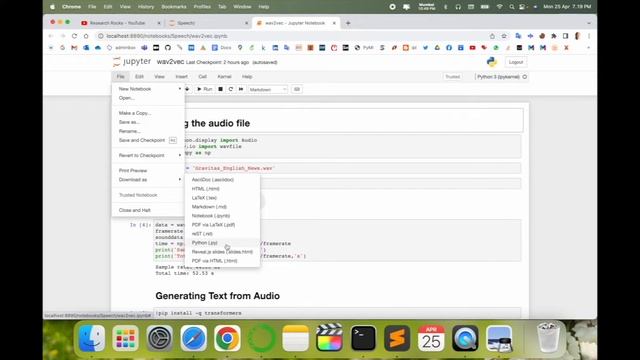Bookmark this page star icon
The width and height of the screenshot is (640, 360).
point(504,36)
